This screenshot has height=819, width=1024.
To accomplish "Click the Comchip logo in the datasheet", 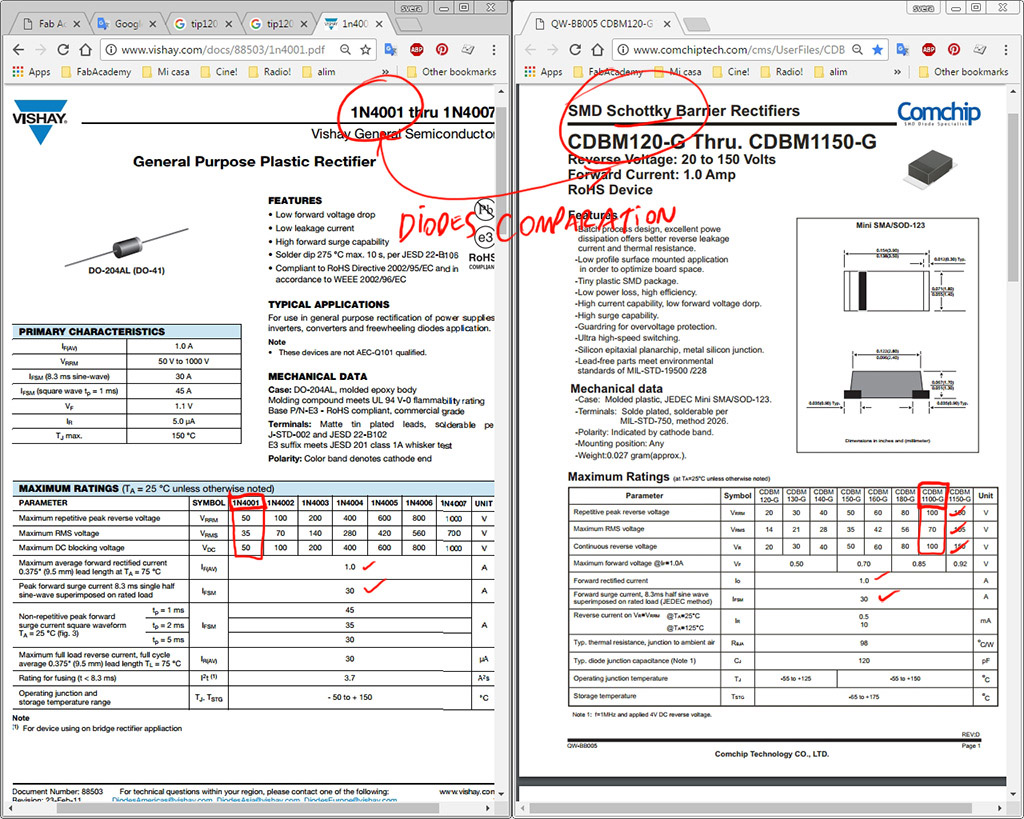I will click(x=938, y=113).
